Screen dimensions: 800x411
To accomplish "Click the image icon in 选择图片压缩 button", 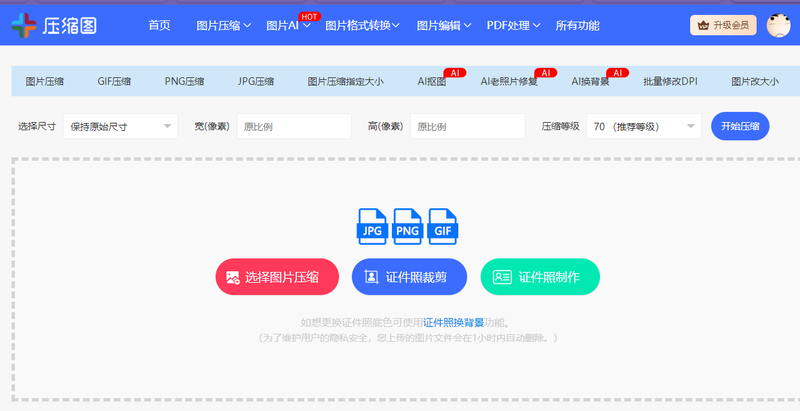I will click(x=233, y=277).
